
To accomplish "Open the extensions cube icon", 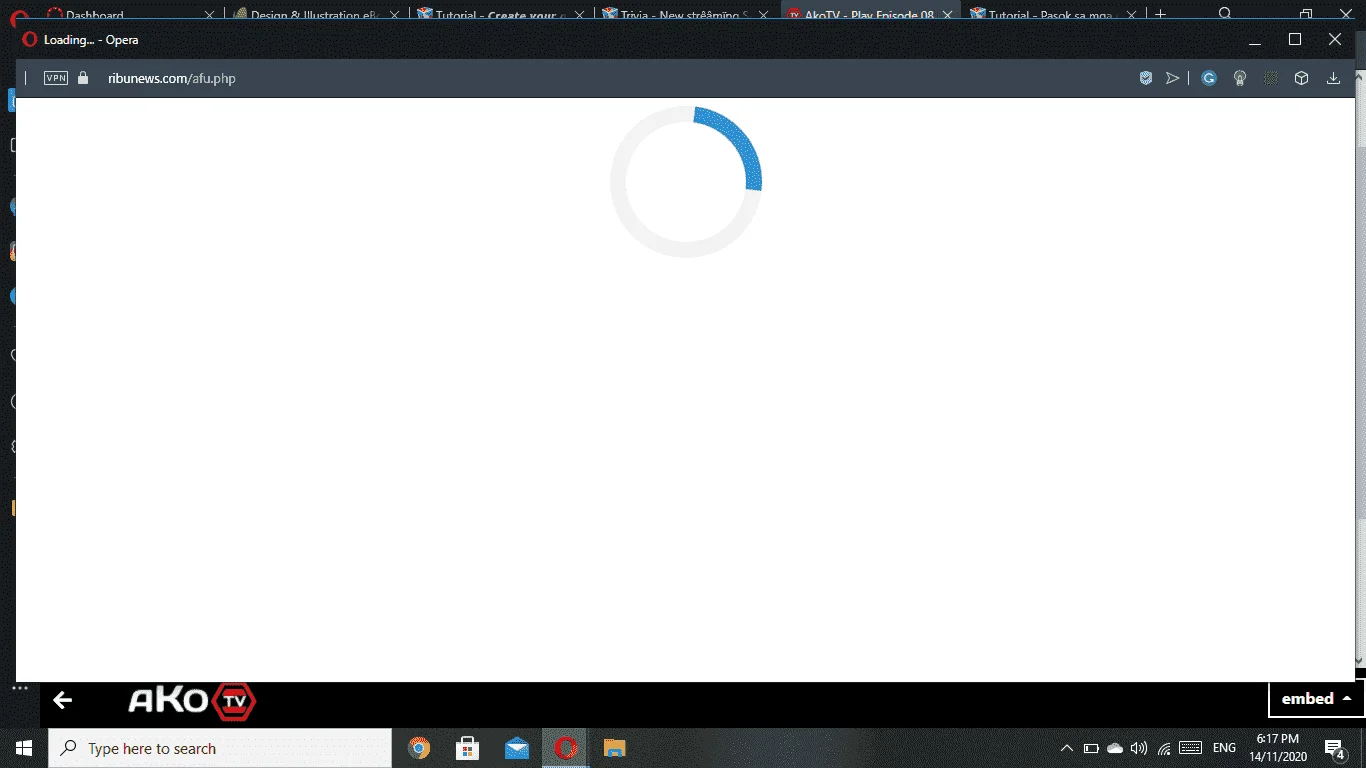I will click(1301, 78).
